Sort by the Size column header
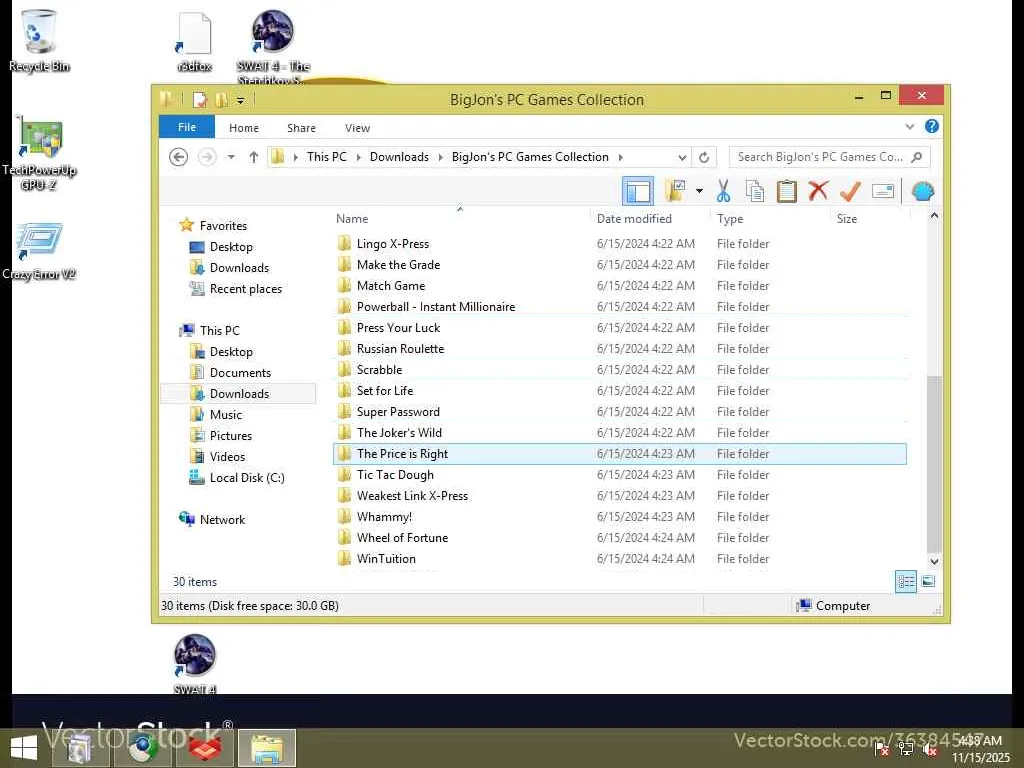 tap(846, 219)
